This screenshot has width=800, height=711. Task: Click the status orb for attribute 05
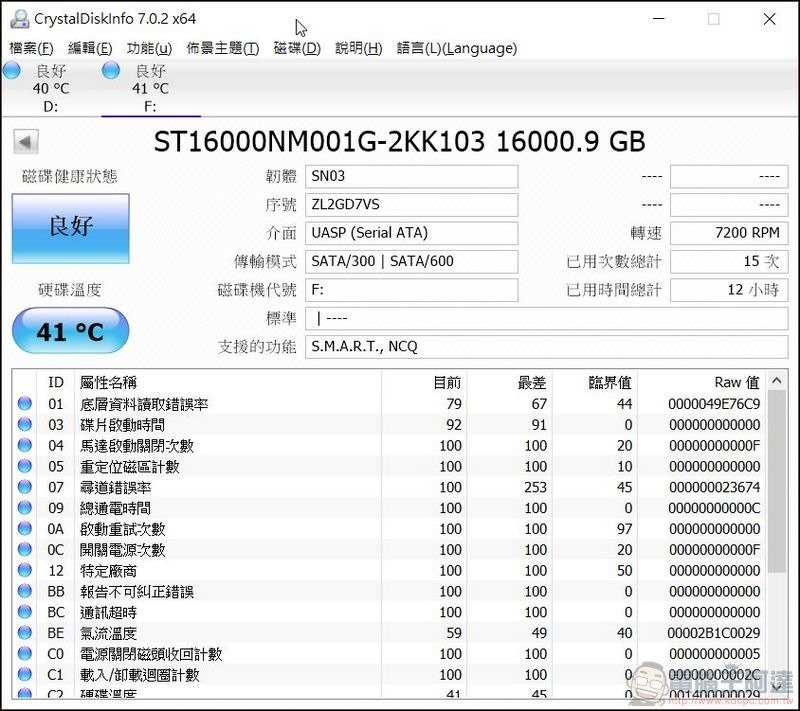pyautogui.click(x=24, y=466)
